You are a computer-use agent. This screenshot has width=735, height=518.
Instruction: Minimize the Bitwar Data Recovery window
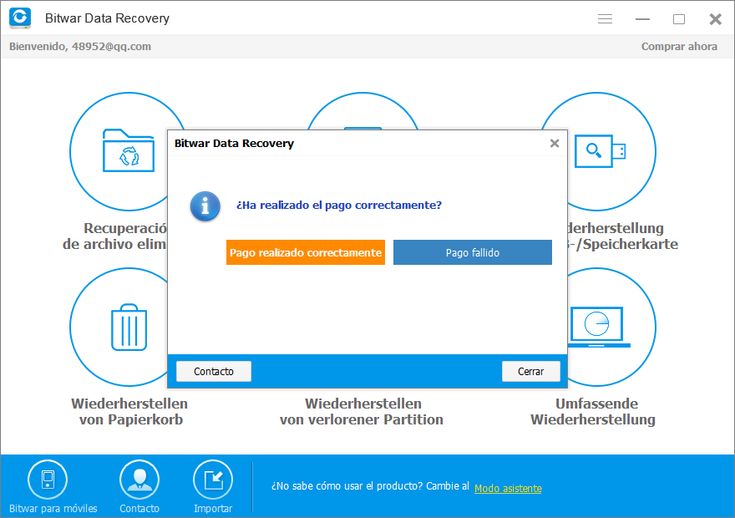pos(642,19)
